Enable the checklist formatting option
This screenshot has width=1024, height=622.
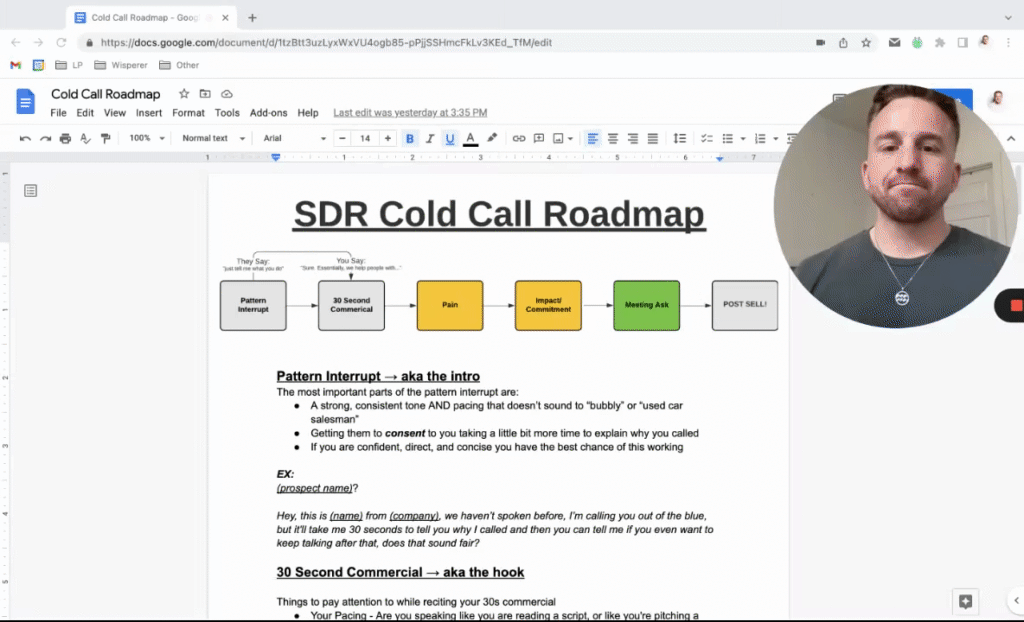click(708, 138)
